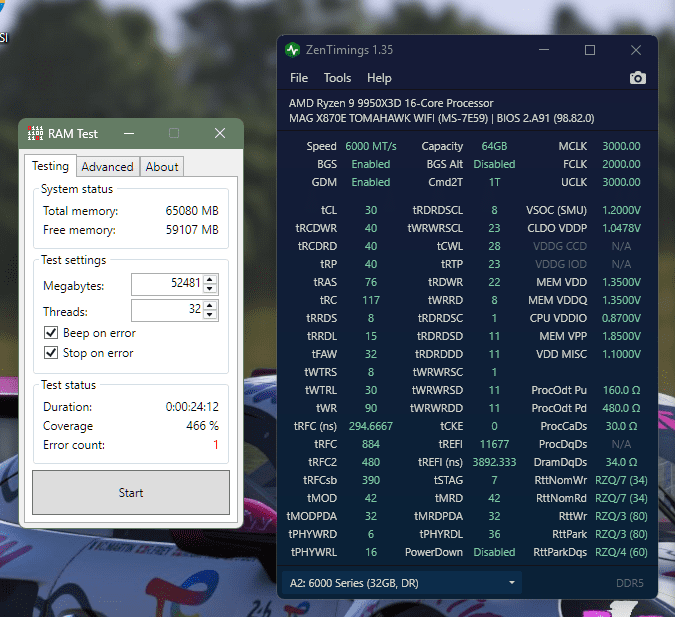The height and width of the screenshot is (617, 675).
Task: Click the tPHYRDL value 36
Action: (x=494, y=534)
